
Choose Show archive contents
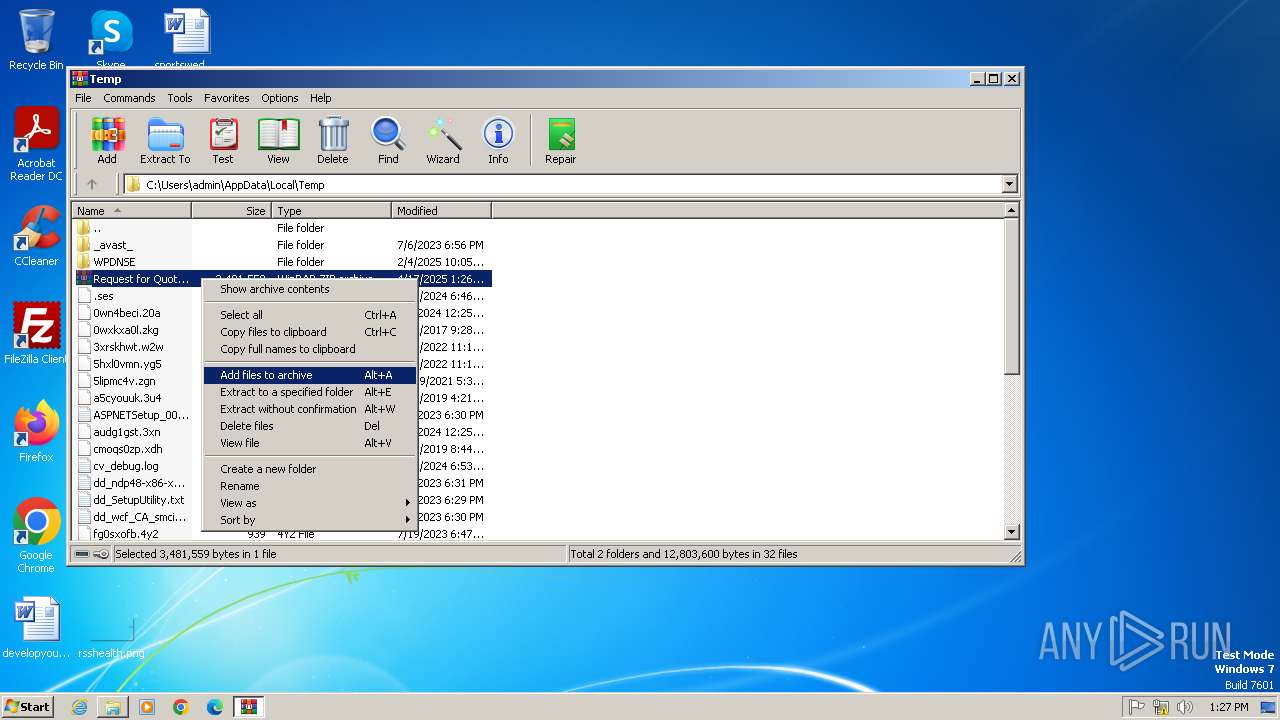tap(310, 289)
